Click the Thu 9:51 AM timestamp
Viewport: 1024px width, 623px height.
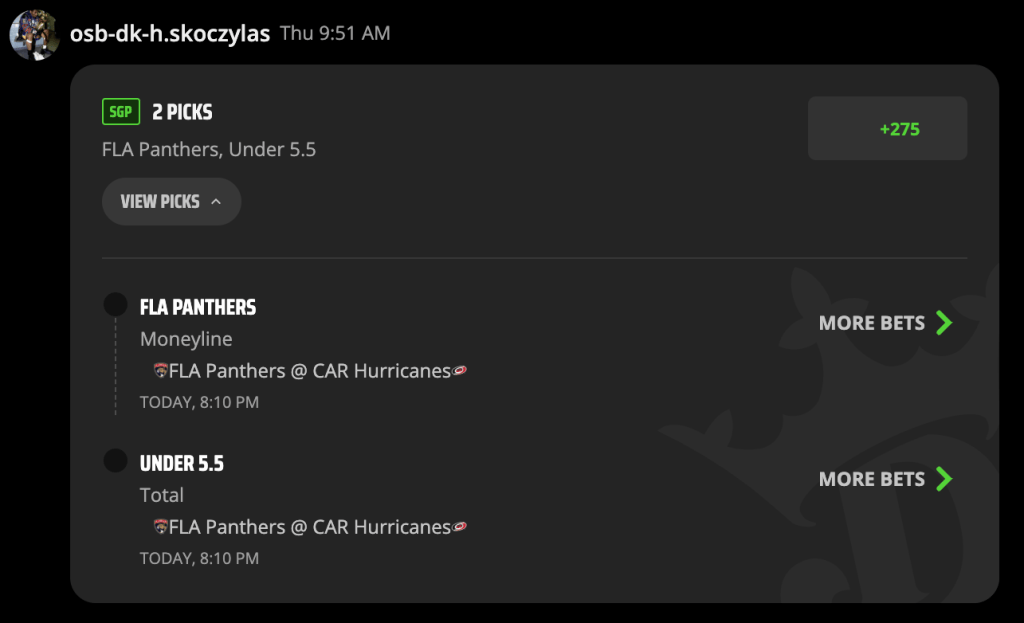[x=335, y=33]
